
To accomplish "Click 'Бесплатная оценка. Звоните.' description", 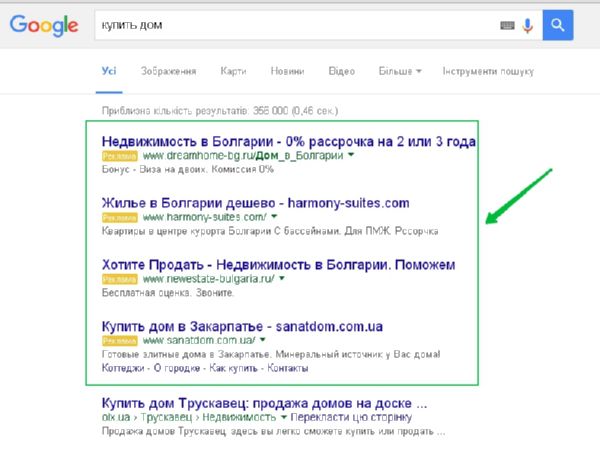I will (168, 293).
